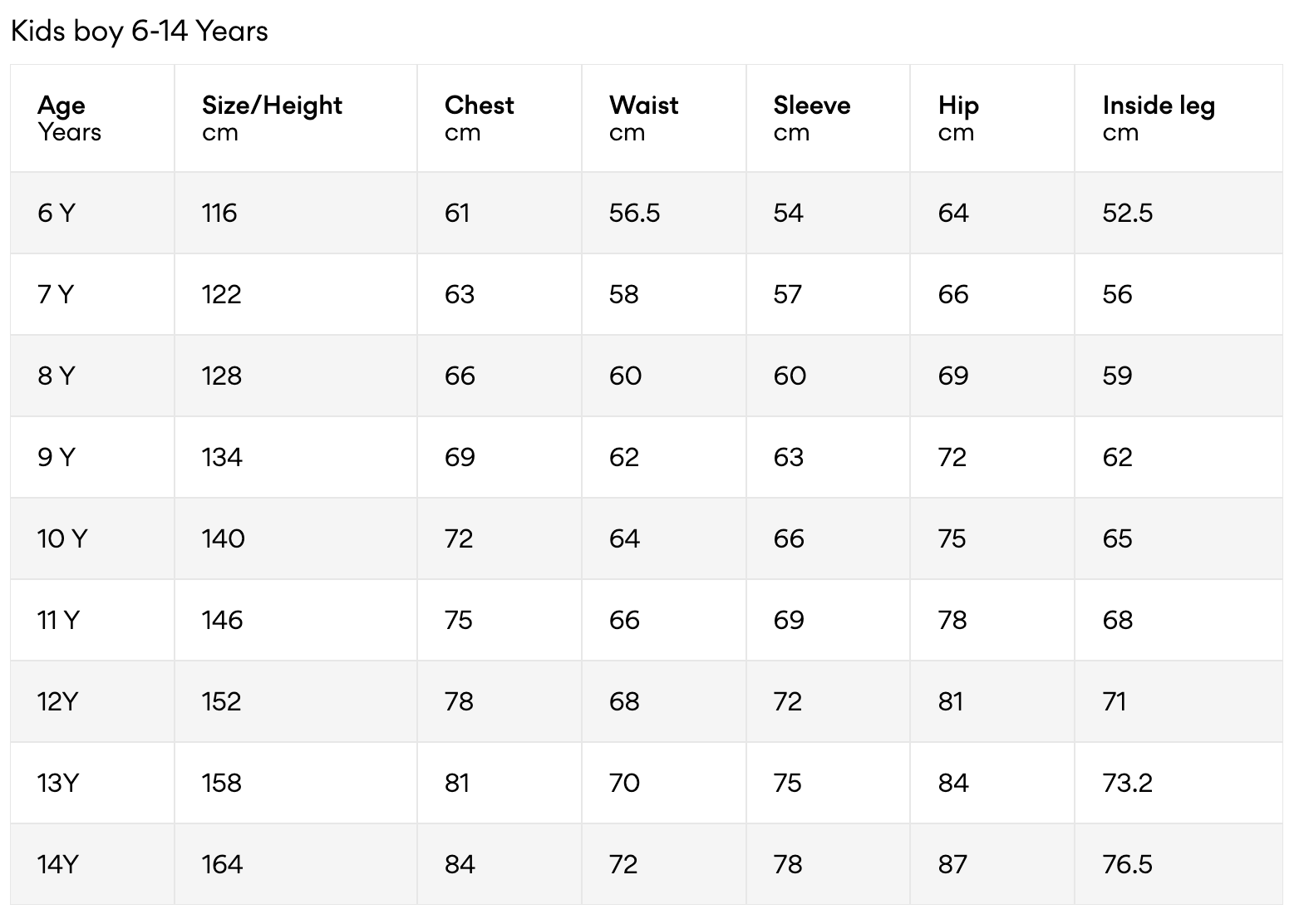The width and height of the screenshot is (1309, 924).
Task: Select the Inside leg column header
Action: [x=1158, y=118]
